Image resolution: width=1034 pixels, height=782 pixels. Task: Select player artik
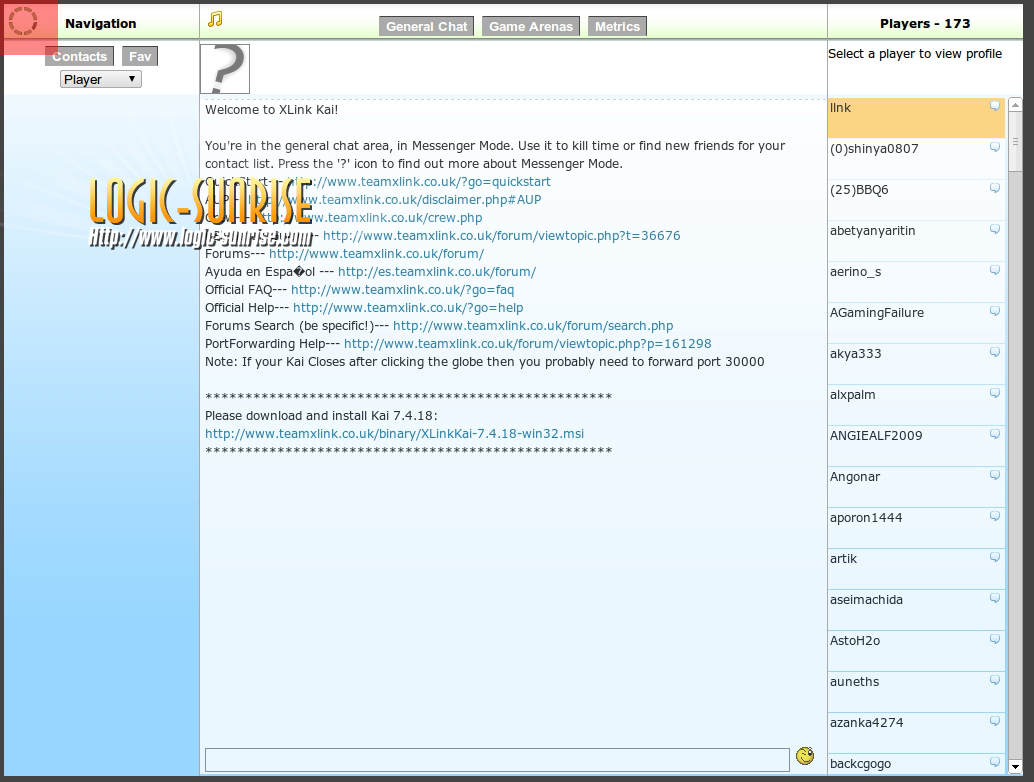coord(917,569)
